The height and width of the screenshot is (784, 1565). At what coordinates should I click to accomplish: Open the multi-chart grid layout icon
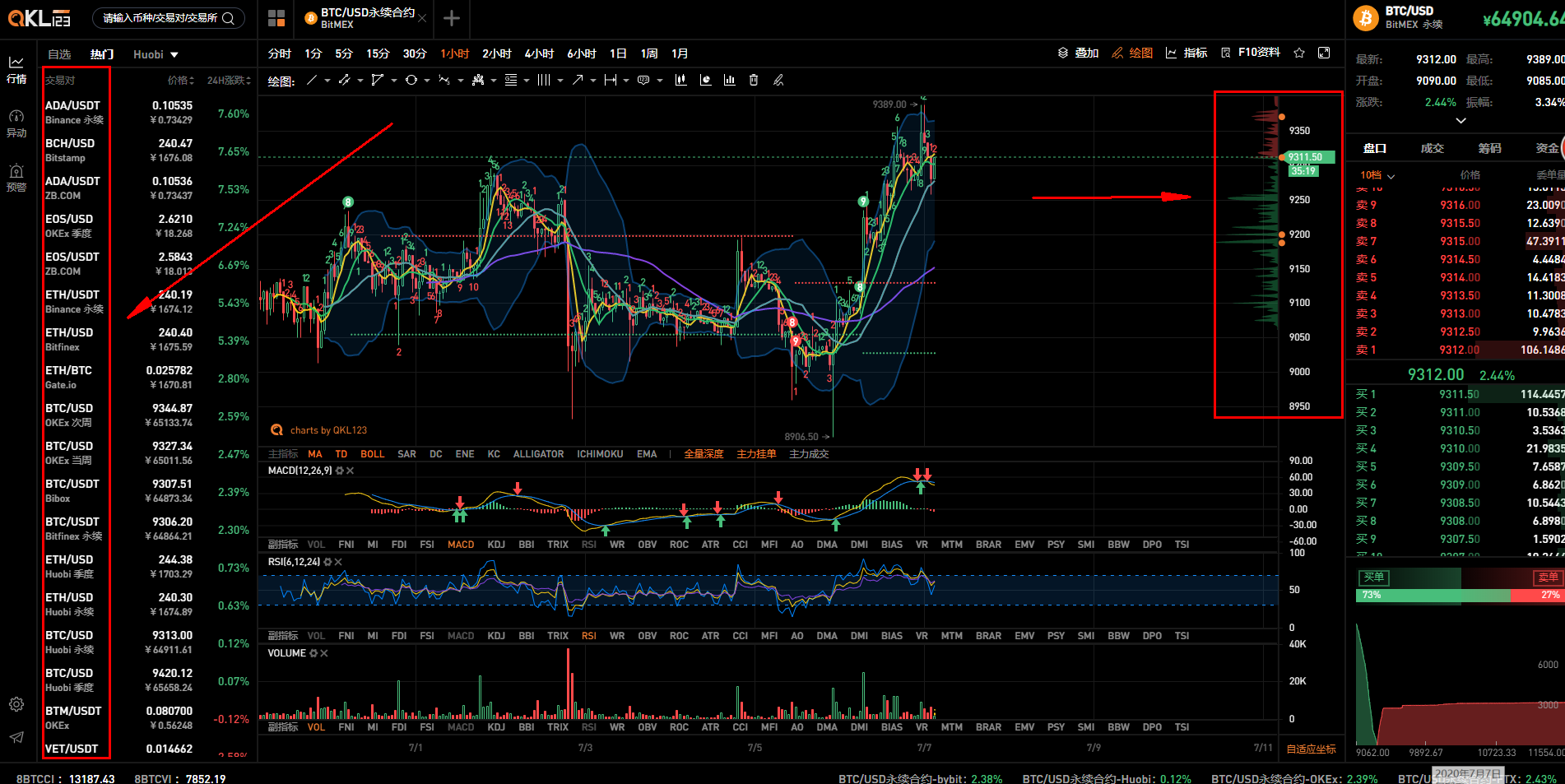tap(276, 18)
